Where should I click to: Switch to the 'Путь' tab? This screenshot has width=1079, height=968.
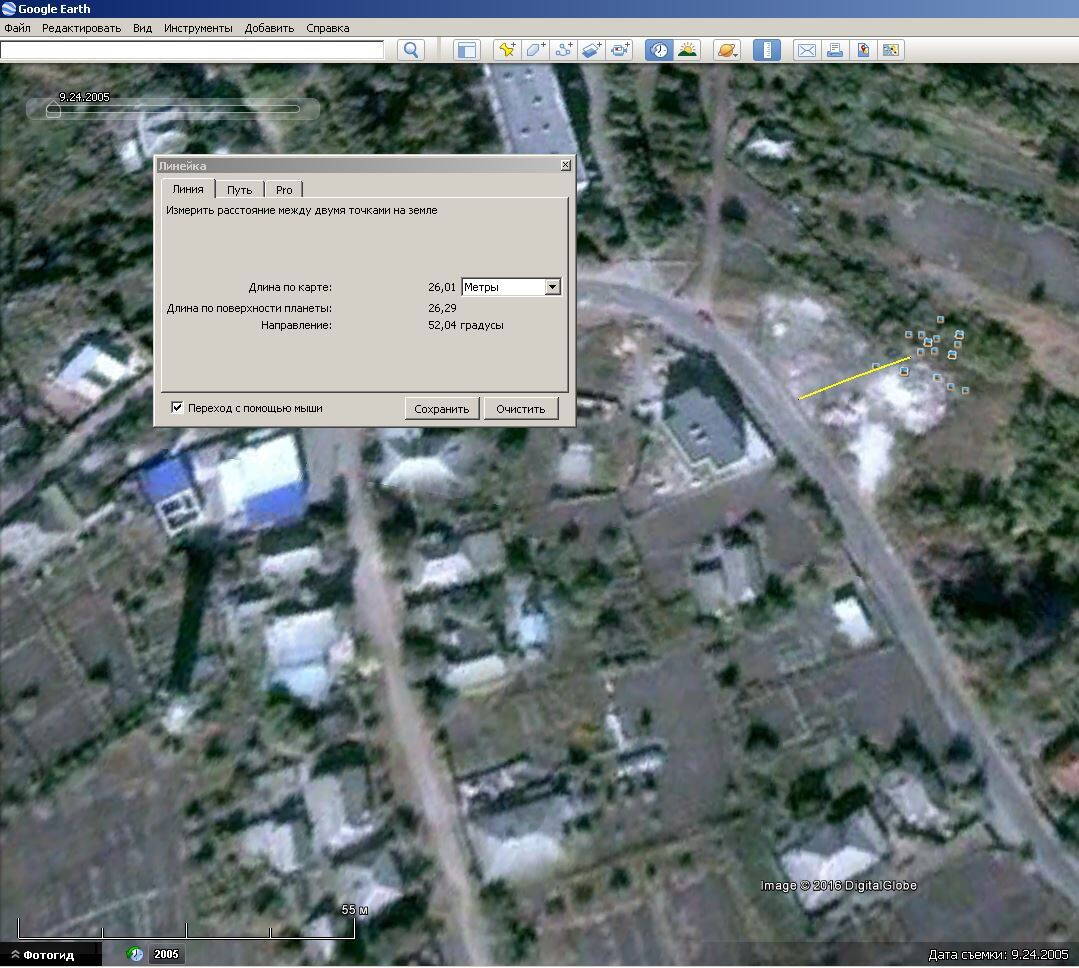239,190
